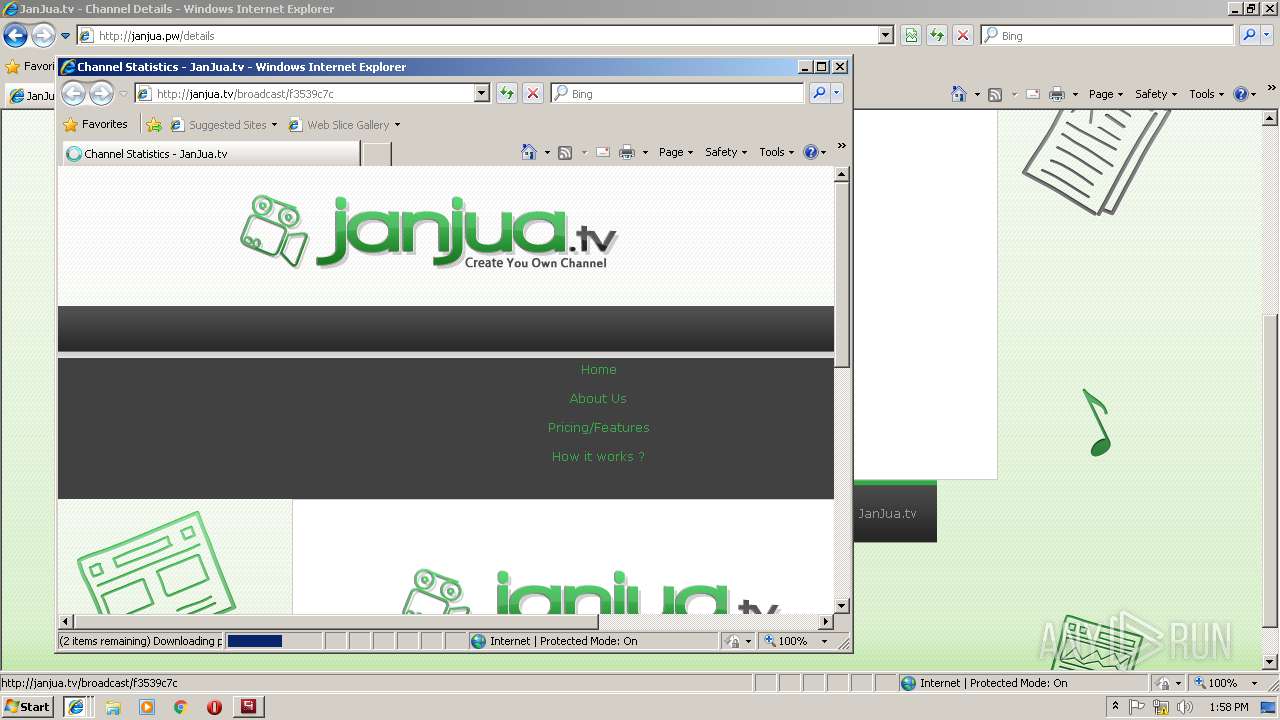The image size is (1280, 720).
Task: Click search magnifier in main window
Action: tap(1249, 35)
